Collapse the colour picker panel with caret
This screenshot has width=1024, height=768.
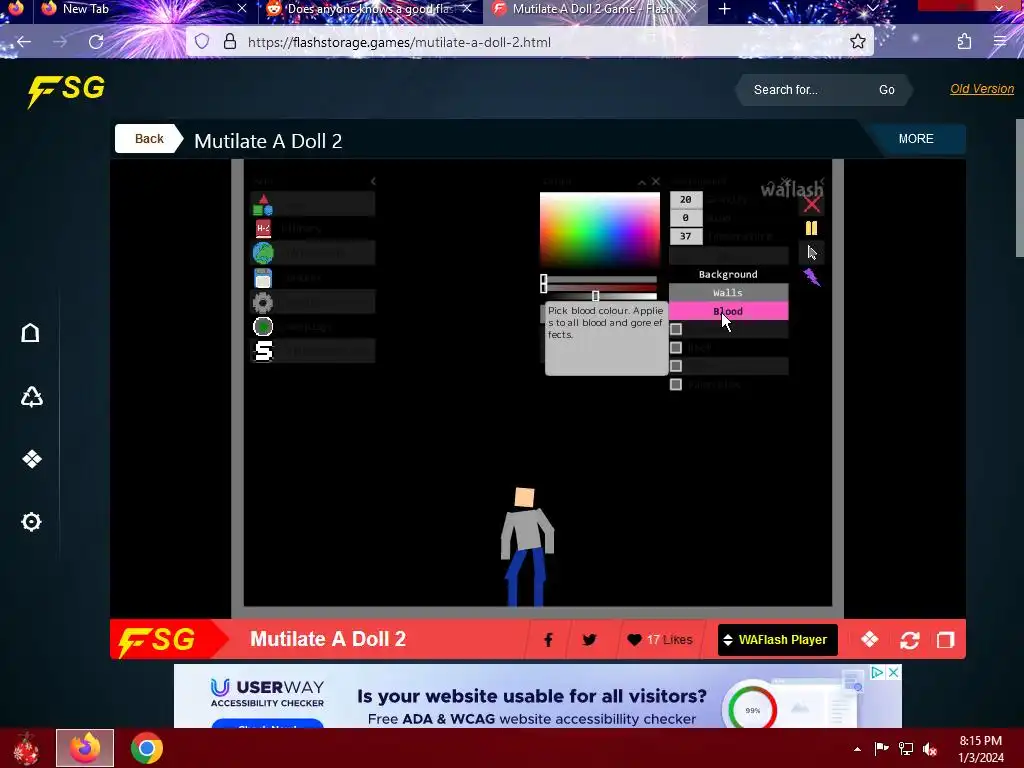pos(642,182)
